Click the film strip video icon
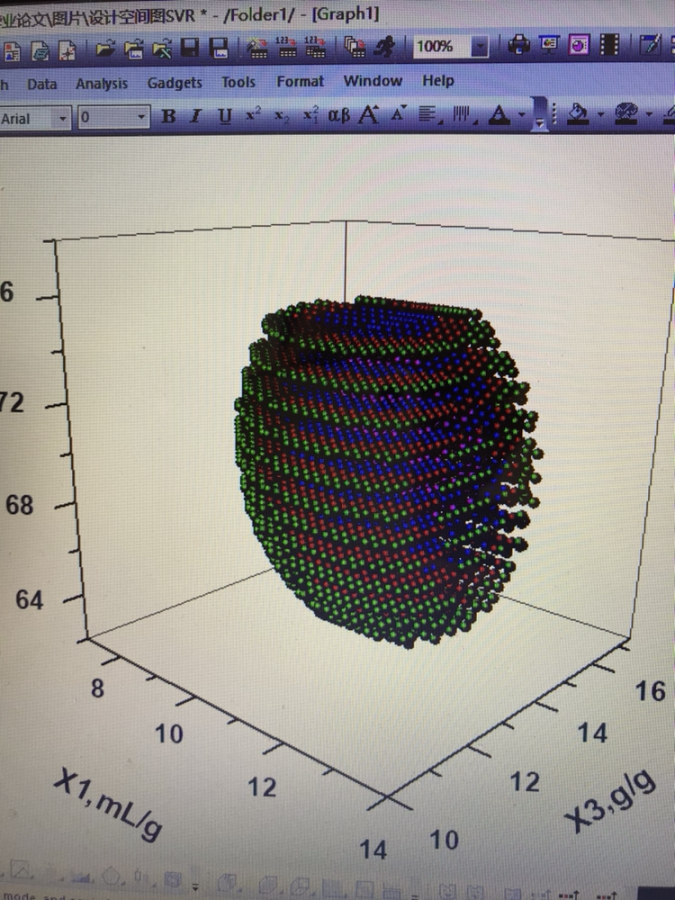Screen dimensions: 675x900 pos(609,46)
